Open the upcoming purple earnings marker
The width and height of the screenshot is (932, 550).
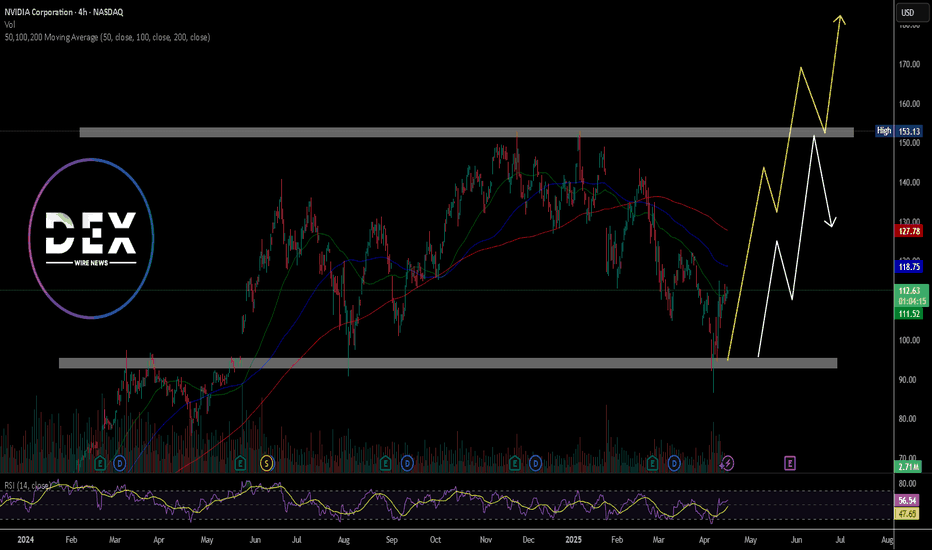[790, 463]
